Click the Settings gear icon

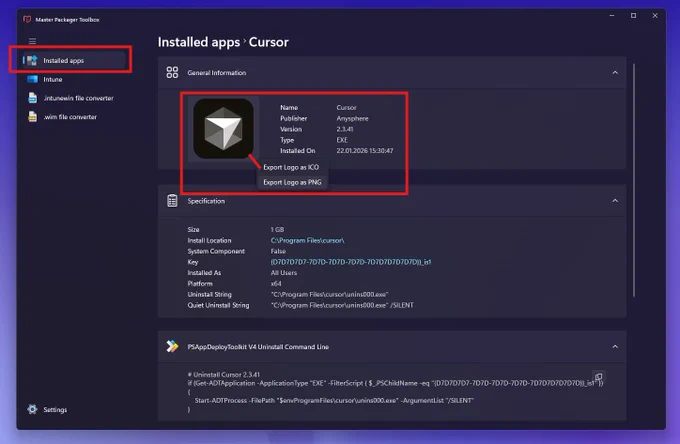pos(32,409)
